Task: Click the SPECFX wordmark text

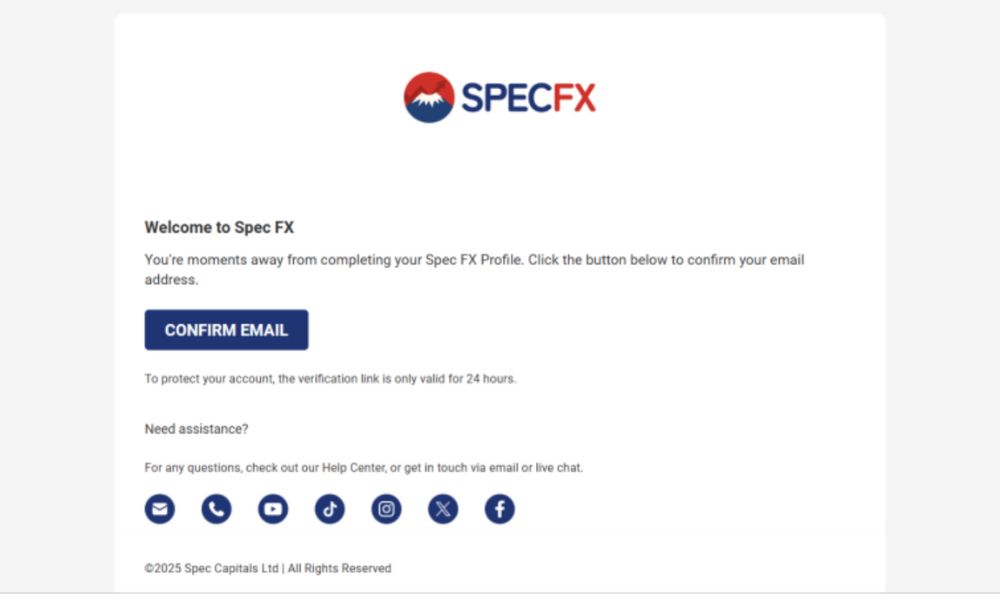Action: click(x=528, y=97)
